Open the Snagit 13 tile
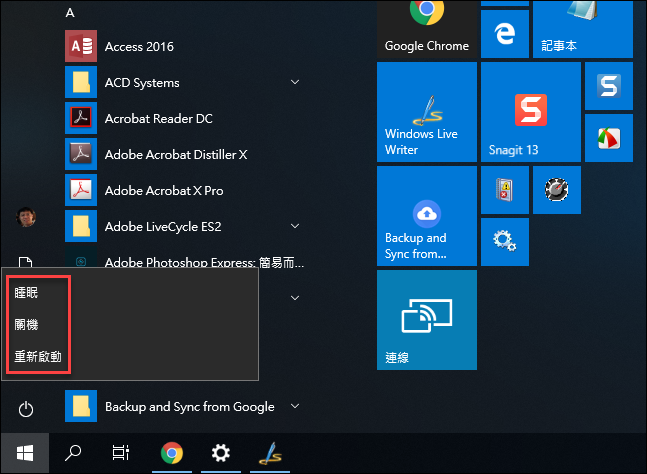This screenshot has width=647, height=474. coord(531,112)
